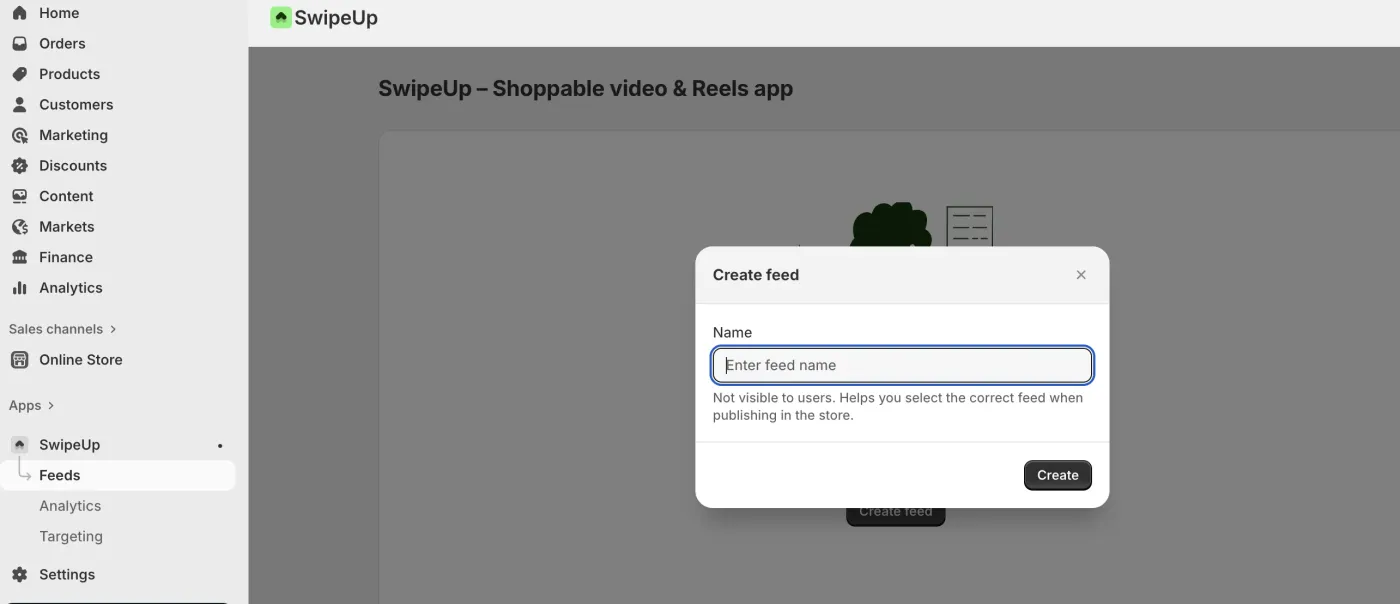Click the Analytics bar chart icon

tap(19, 288)
